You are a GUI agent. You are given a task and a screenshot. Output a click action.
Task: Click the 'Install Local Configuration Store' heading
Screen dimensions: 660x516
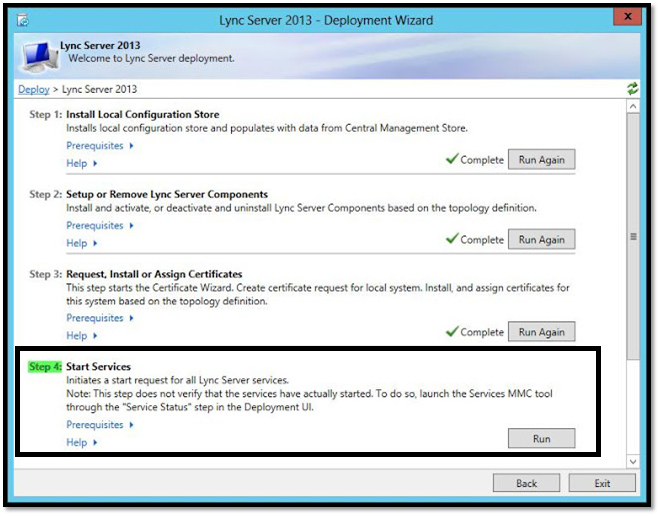pyautogui.click(x=143, y=114)
